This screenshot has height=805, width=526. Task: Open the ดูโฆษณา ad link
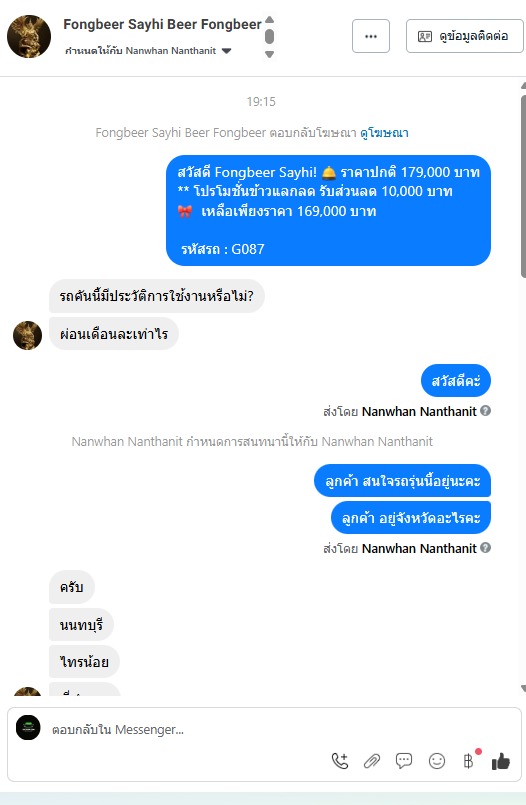(384, 133)
